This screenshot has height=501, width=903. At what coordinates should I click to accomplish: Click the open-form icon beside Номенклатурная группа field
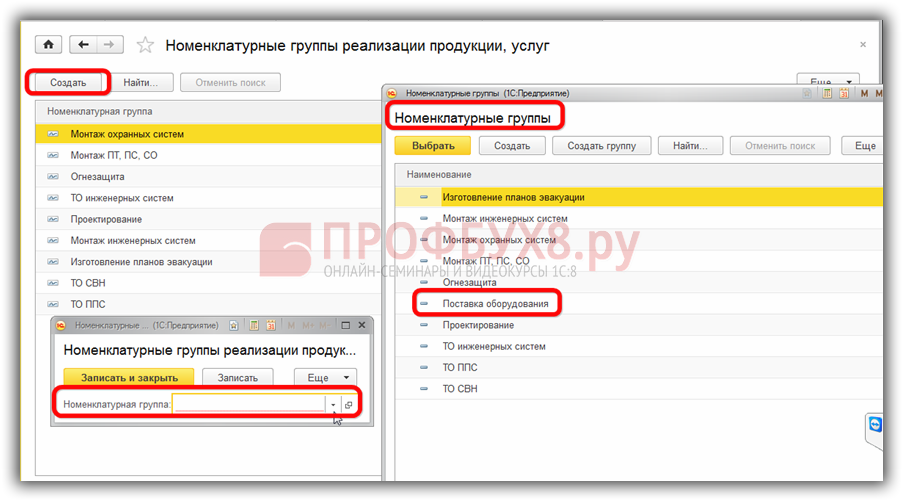tap(348, 405)
